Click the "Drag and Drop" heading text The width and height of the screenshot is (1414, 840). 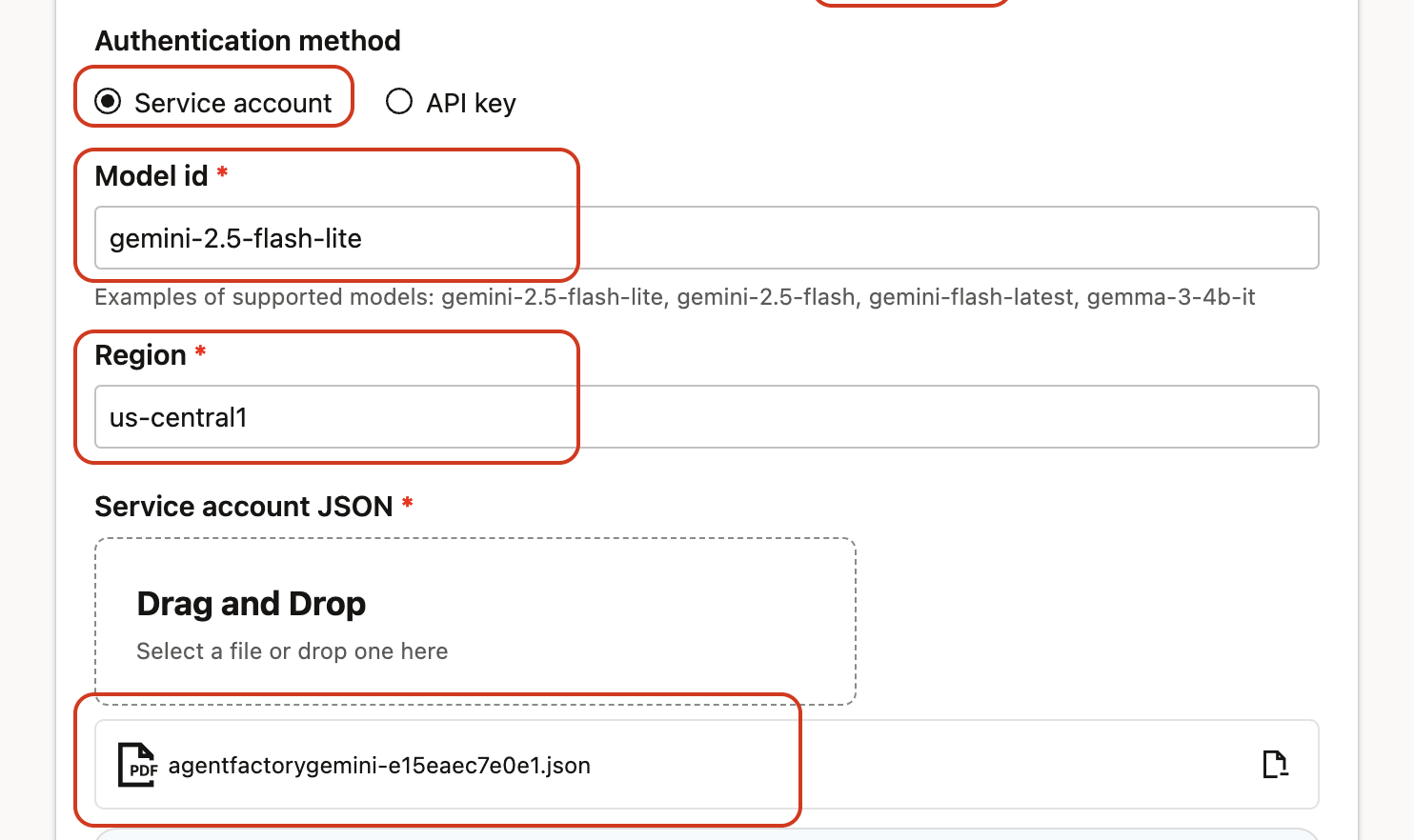point(252,604)
